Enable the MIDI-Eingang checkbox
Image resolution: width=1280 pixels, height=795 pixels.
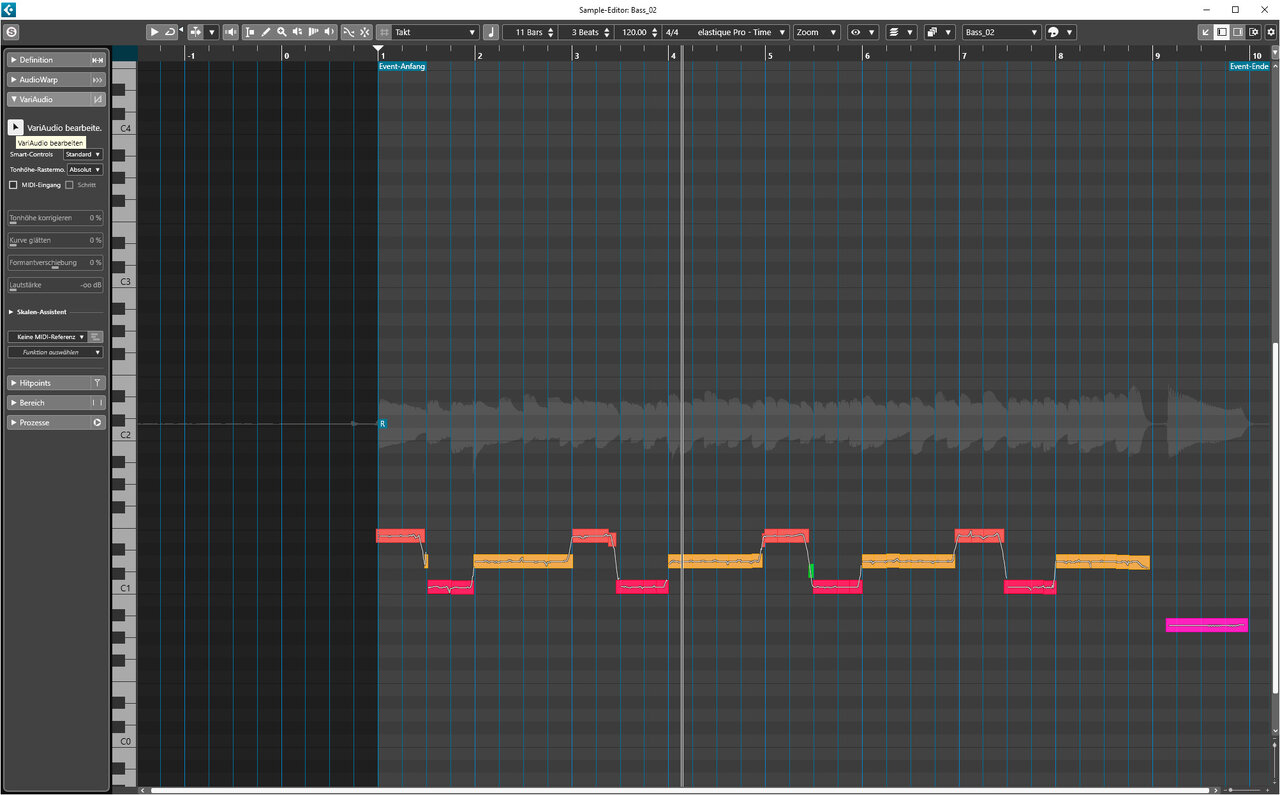click(x=13, y=185)
